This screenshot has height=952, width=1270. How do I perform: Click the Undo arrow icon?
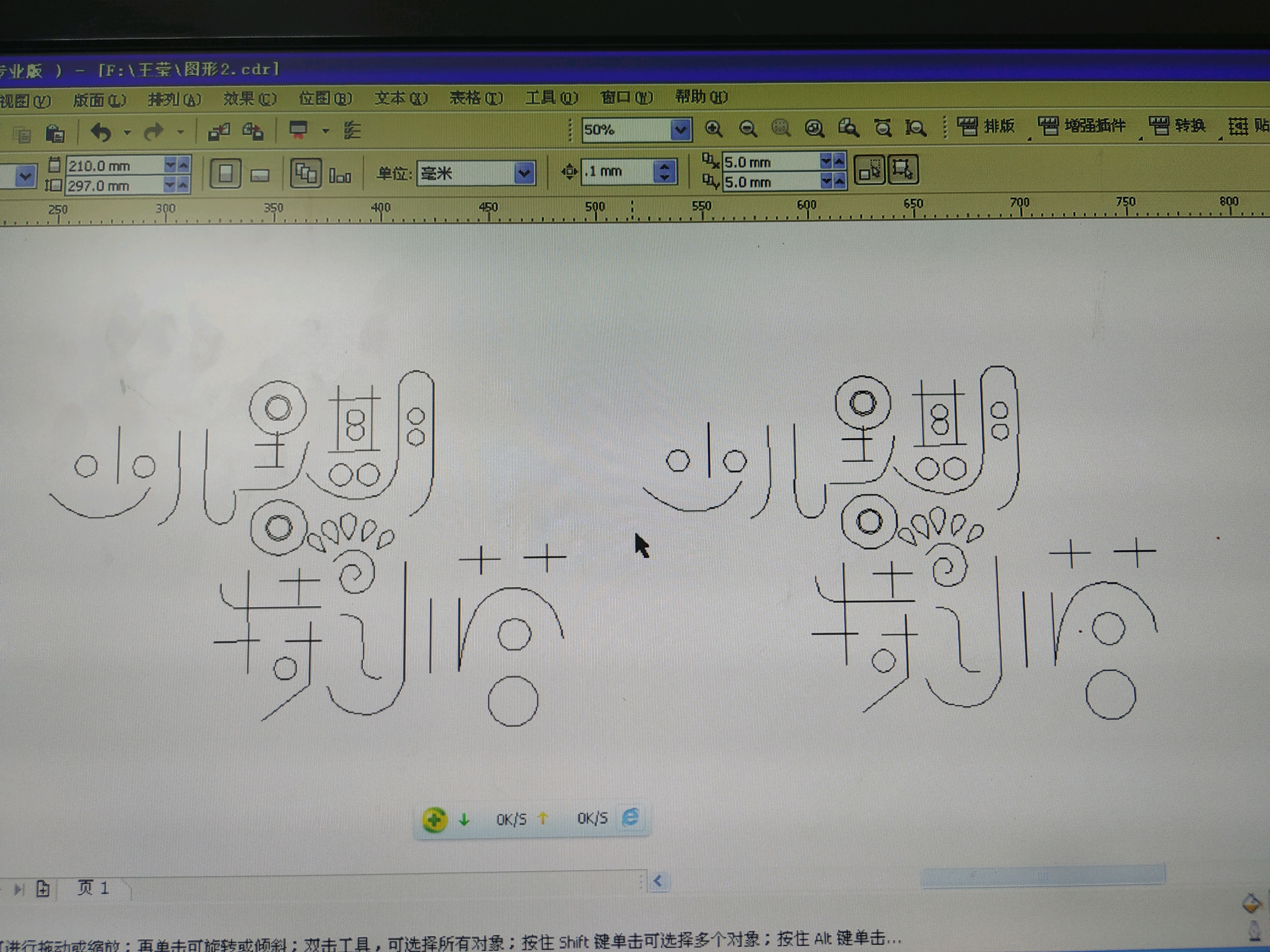[102, 133]
